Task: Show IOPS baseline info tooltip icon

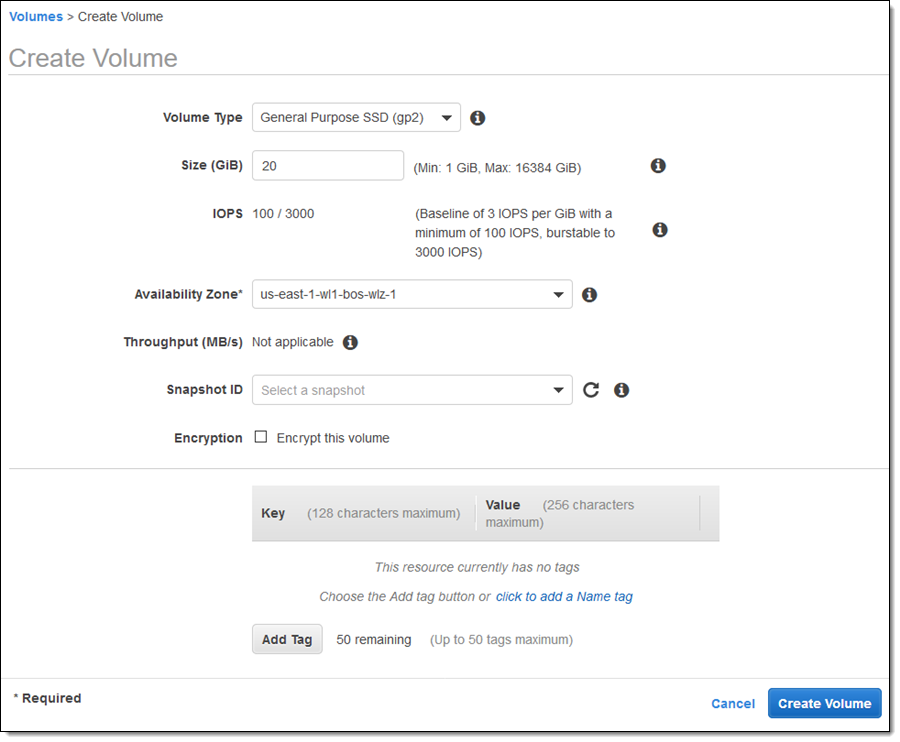Action: pyautogui.click(x=659, y=230)
